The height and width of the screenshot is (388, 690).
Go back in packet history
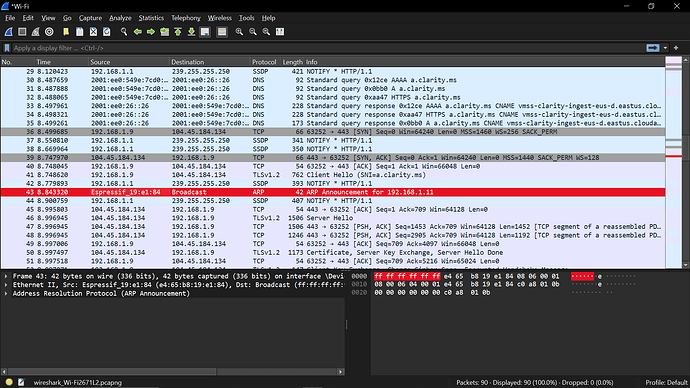click(x=138, y=32)
